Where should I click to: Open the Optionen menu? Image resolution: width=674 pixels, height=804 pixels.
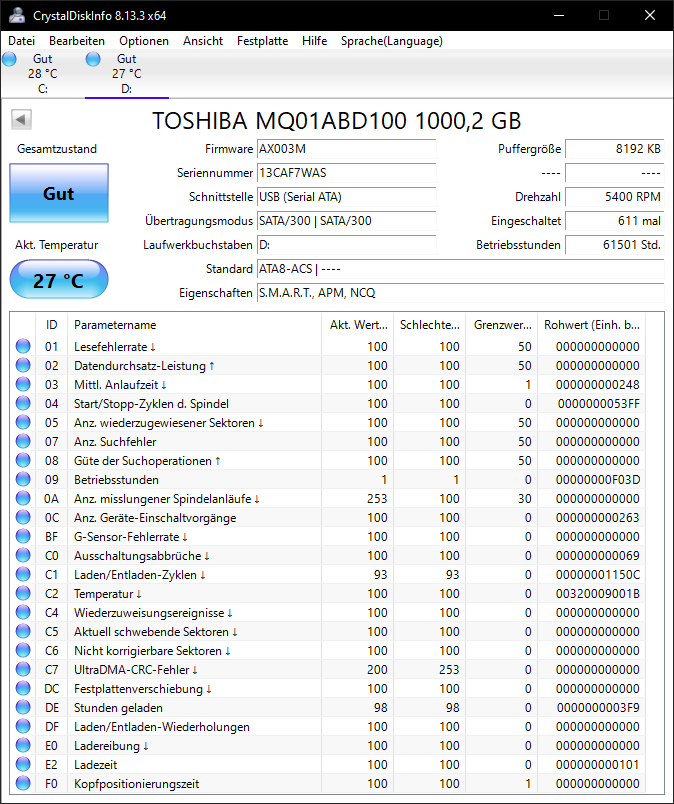[x=143, y=41]
